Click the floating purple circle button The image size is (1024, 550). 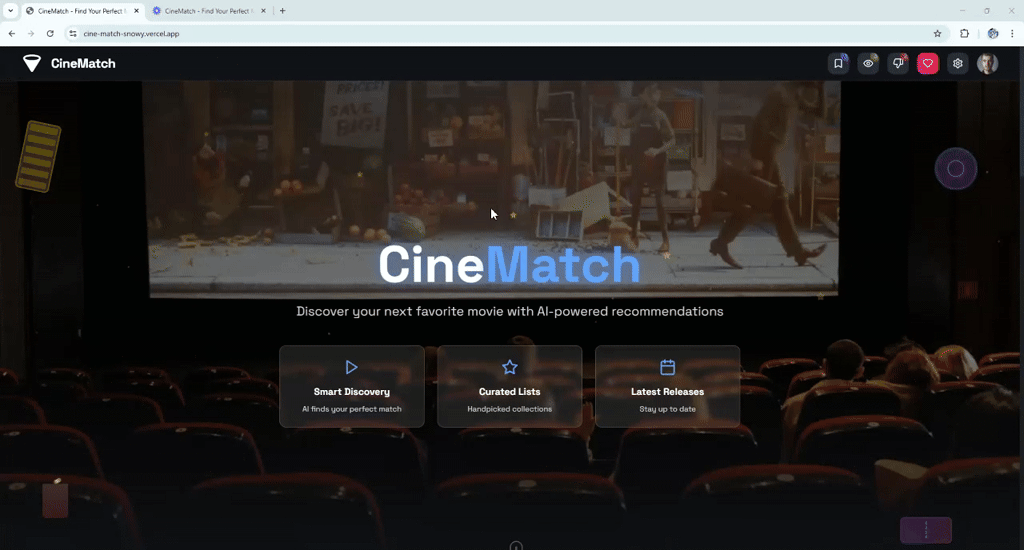tap(955, 169)
